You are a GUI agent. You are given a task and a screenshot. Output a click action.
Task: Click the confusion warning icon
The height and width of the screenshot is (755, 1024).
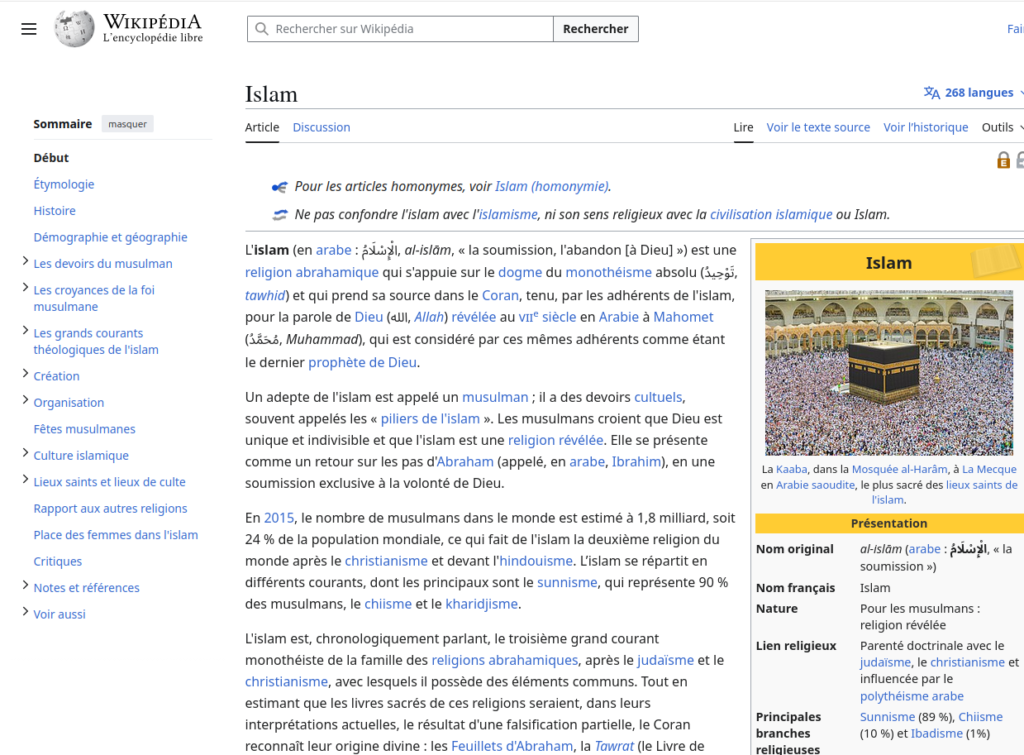point(280,214)
